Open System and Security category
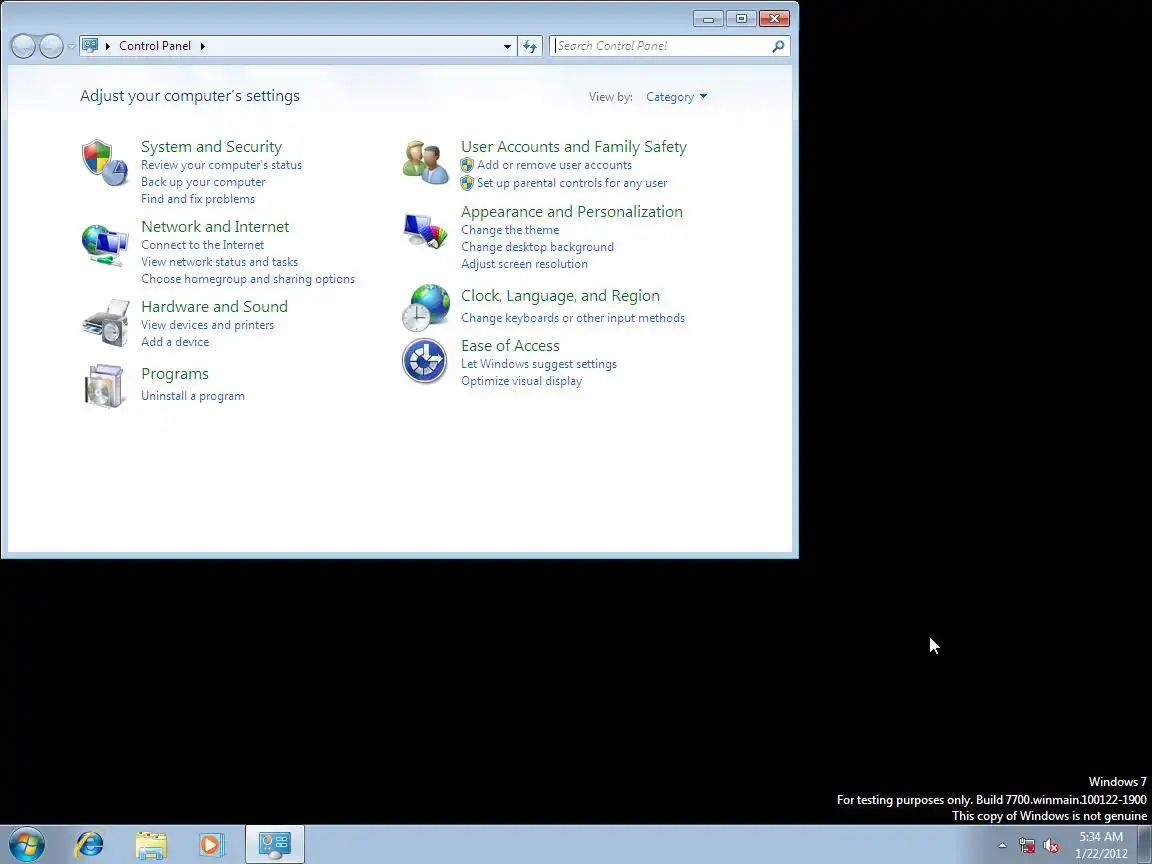The width and height of the screenshot is (1152, 864). pos(212,147)
